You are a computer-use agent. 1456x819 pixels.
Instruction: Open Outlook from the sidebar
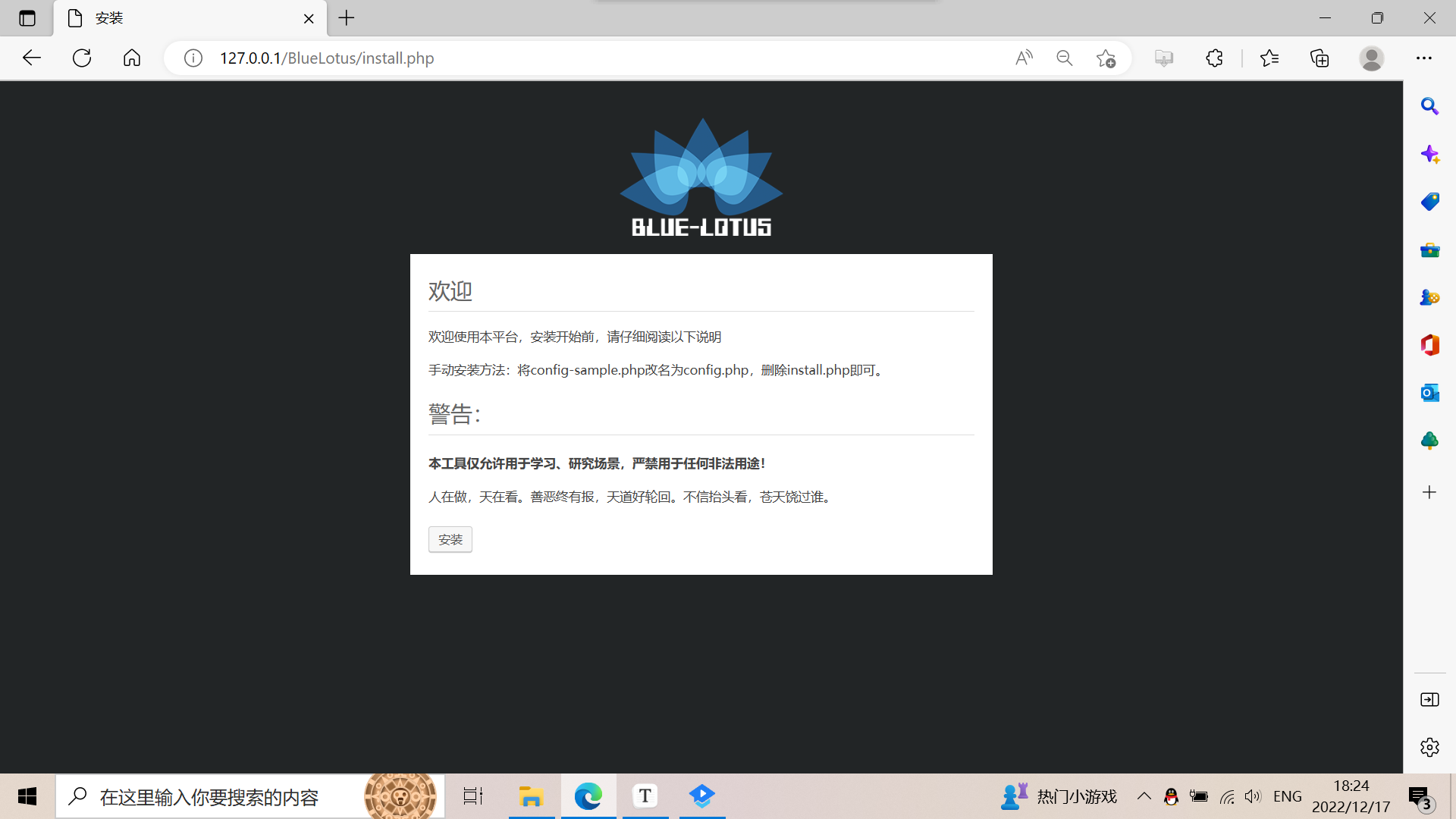[x=1430, y=393]
